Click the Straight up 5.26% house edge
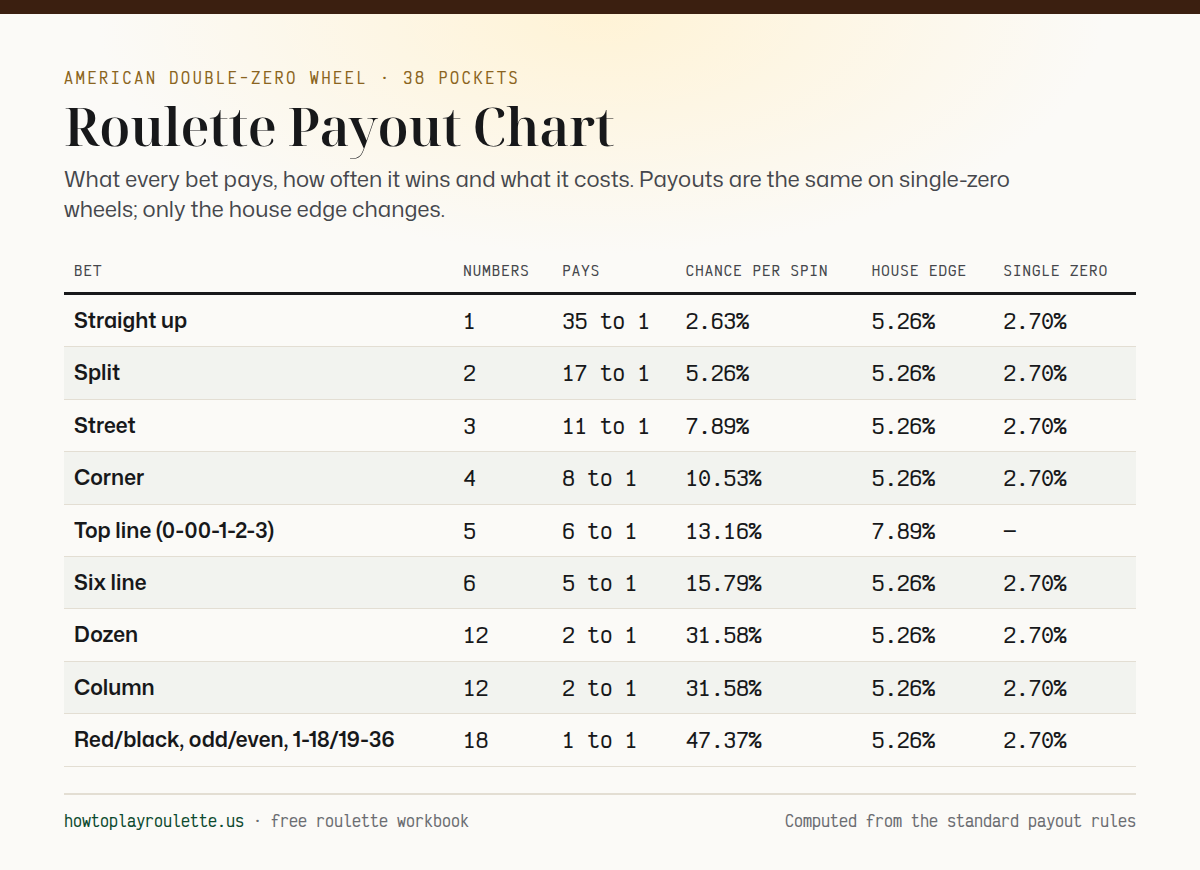This screenshot has width=1200, height=870. point(903,321)
